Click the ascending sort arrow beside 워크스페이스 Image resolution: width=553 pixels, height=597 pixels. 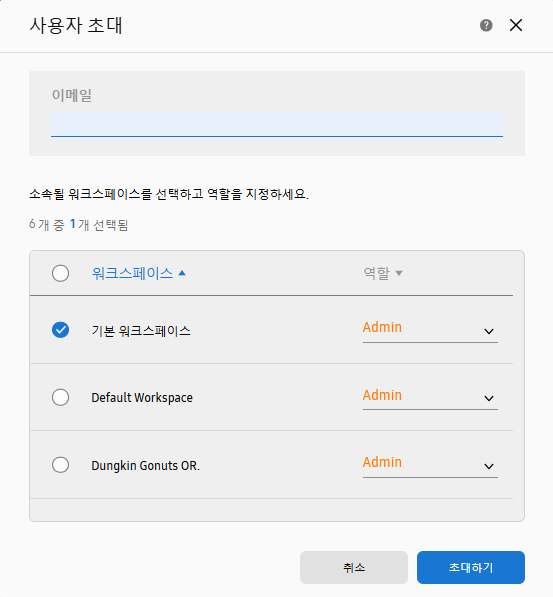(x=182, y=273)
